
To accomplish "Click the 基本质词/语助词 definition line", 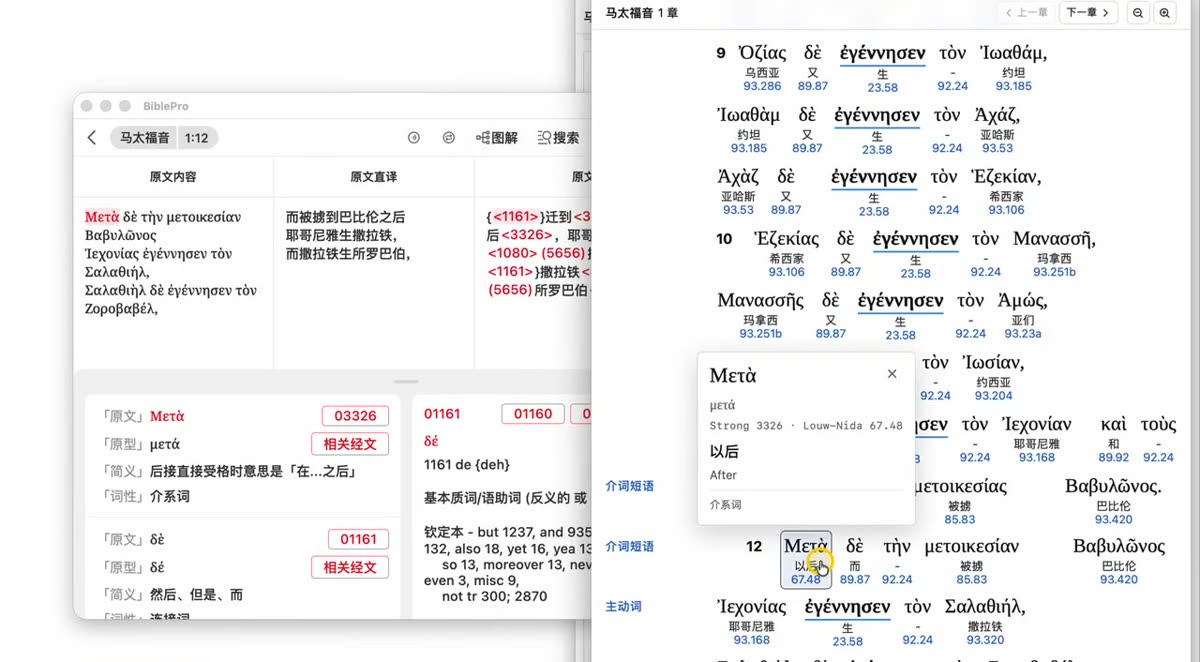I will click(x=505, y=498).
